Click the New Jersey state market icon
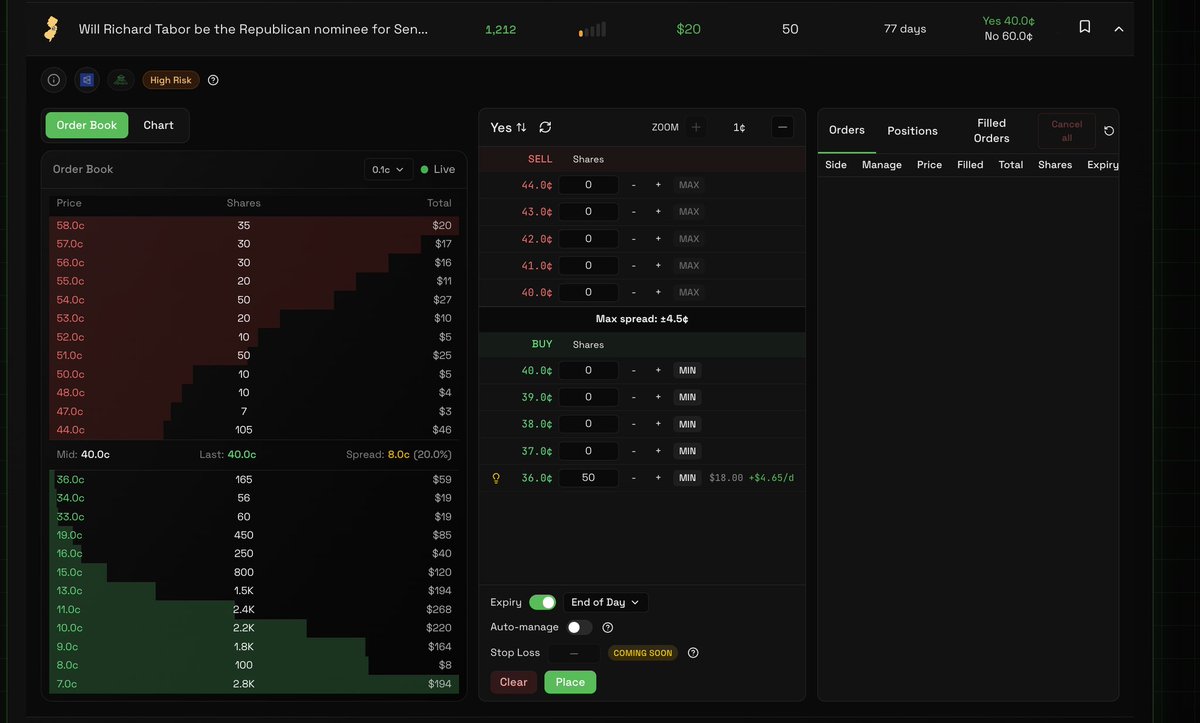This screenshot has width=1200, height=723. (x=50, y=29)
